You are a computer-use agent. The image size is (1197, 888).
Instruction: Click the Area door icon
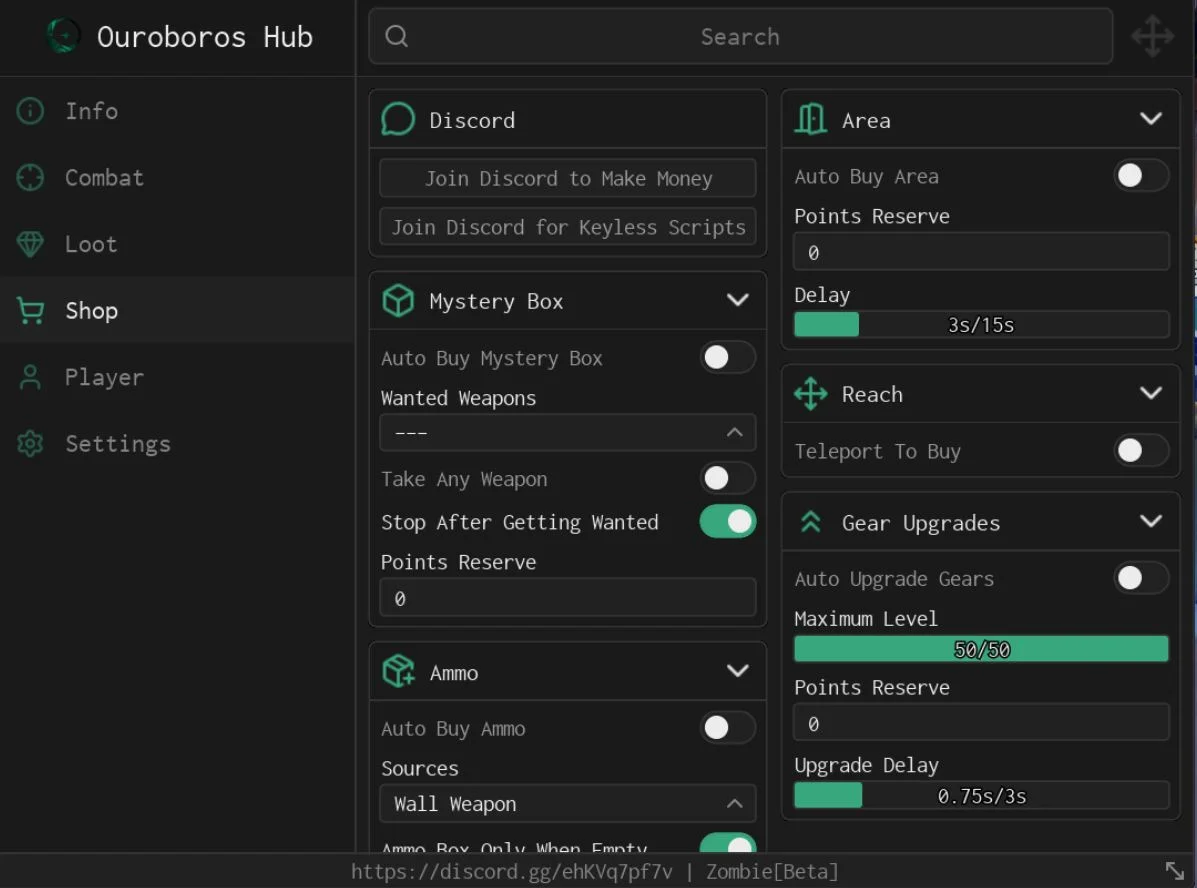811,119
